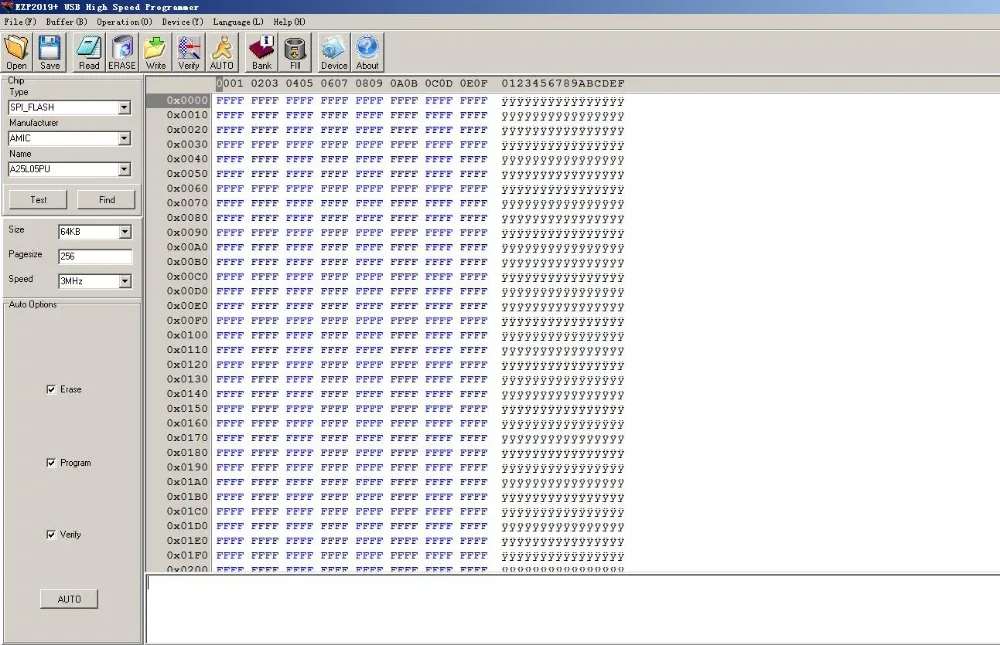Screen dimensions: 1000x645
Task: Save buffer using the Save icon
Action: [50, 52]
